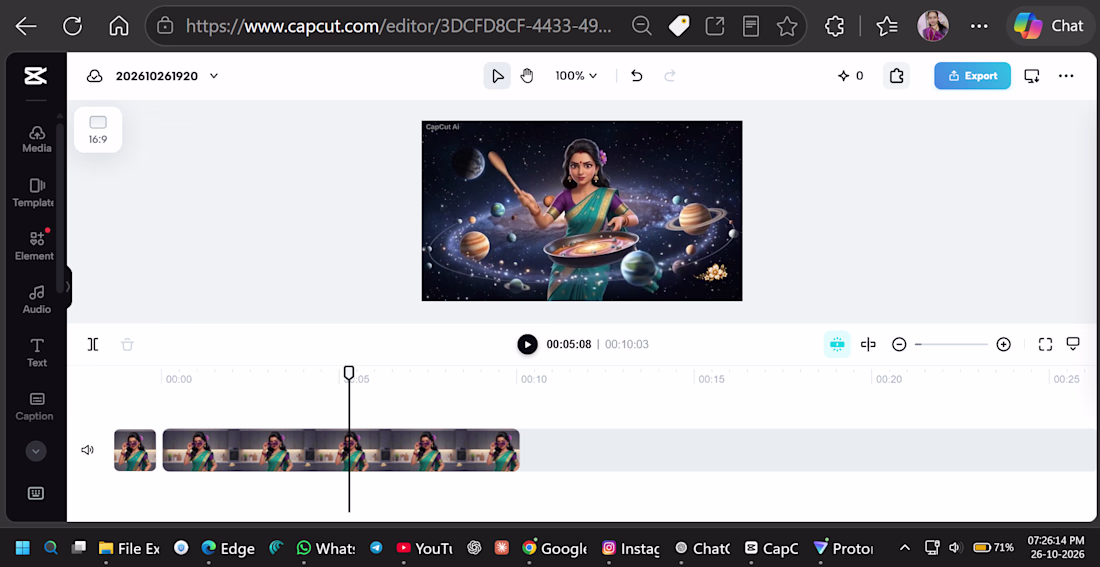Open the 100% zoom dropdown
This screenshot has width=1100, height=567.
click(576, 76)
